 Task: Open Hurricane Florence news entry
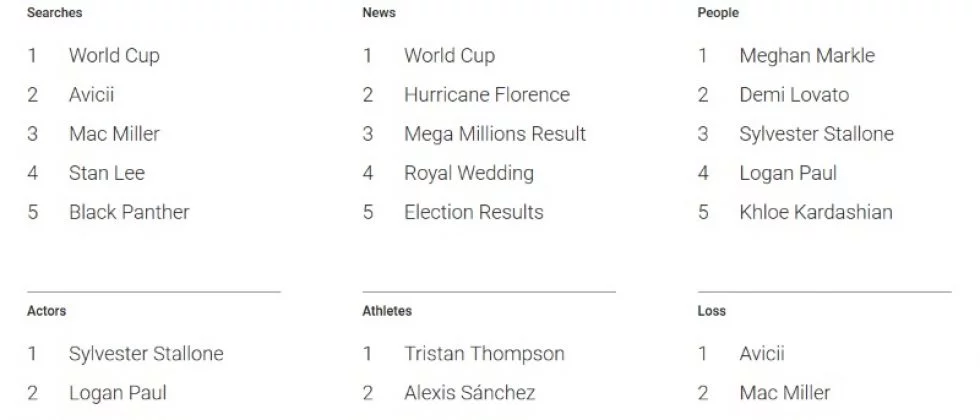point(487,95)
